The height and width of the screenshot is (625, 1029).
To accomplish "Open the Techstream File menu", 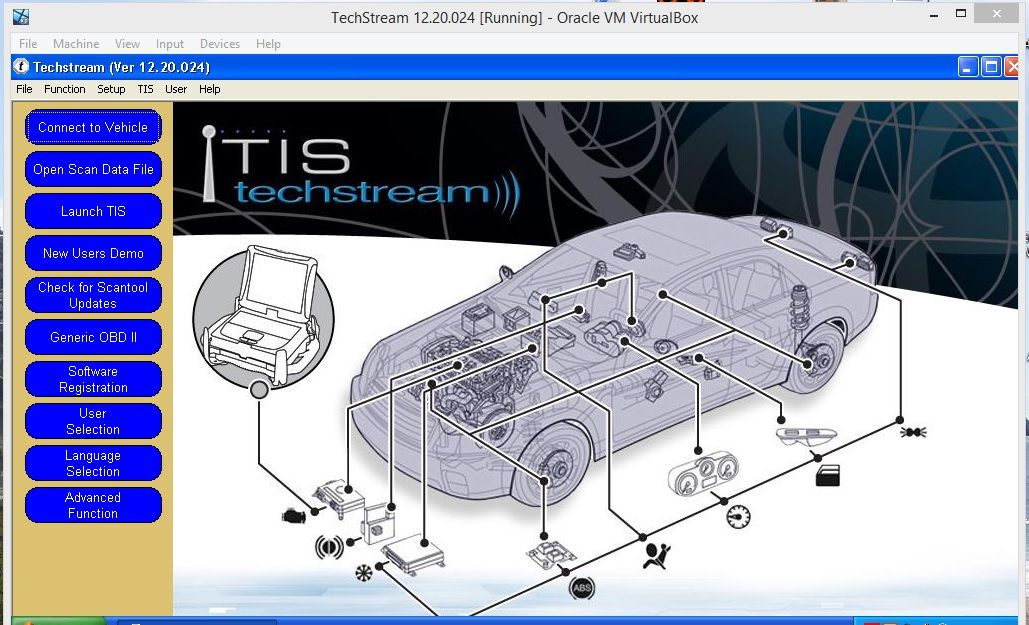I will pos(24,89).
